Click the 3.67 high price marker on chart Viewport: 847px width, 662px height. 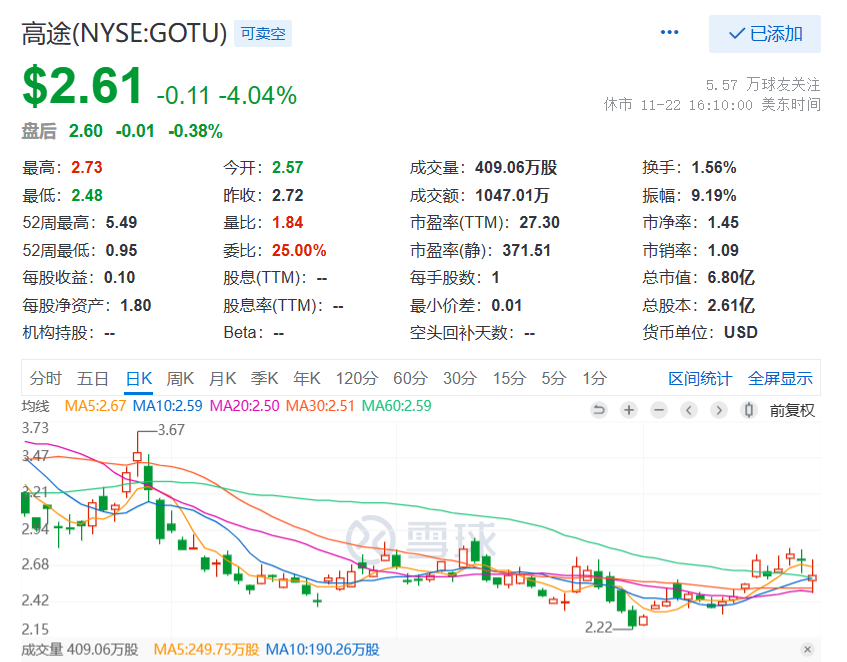(171, 430)
